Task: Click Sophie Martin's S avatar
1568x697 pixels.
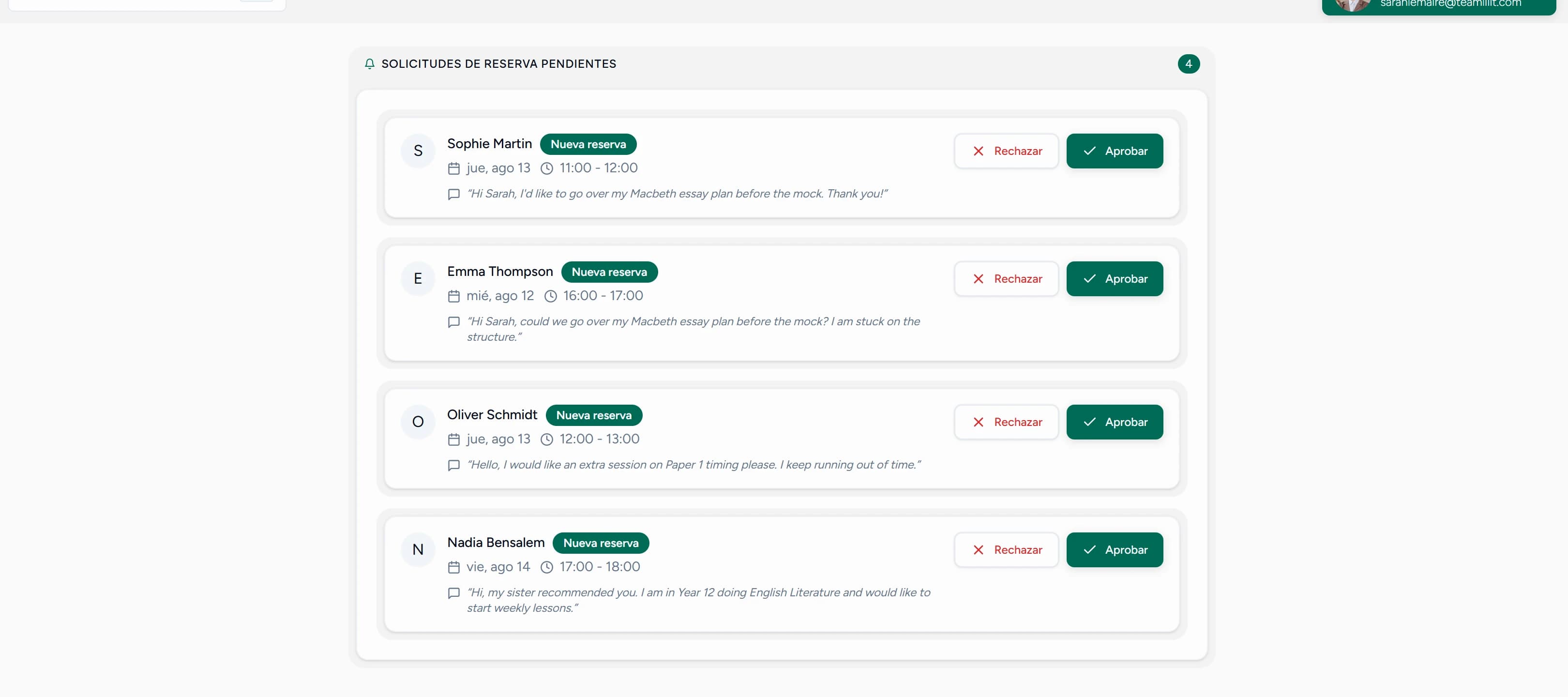Action: tap(418, 151)
